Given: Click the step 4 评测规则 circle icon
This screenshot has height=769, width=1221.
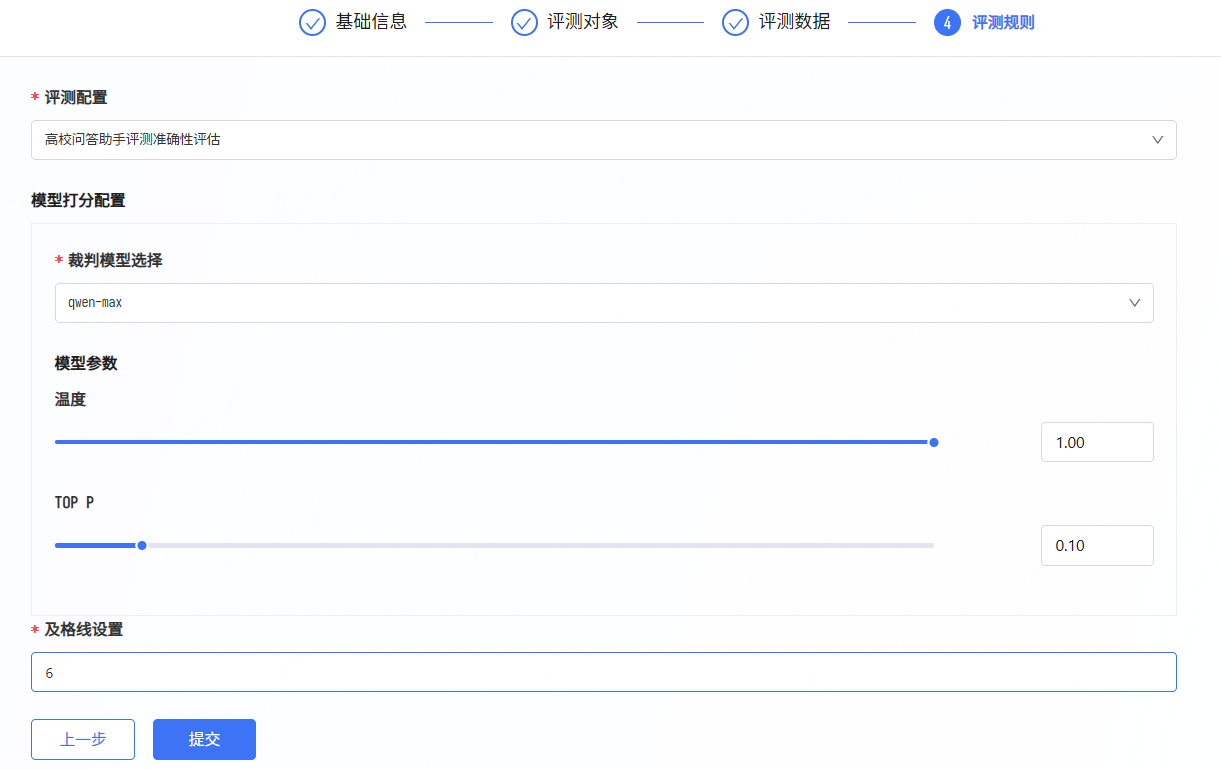Looking at the screenshot, I should tap(947, 22).
